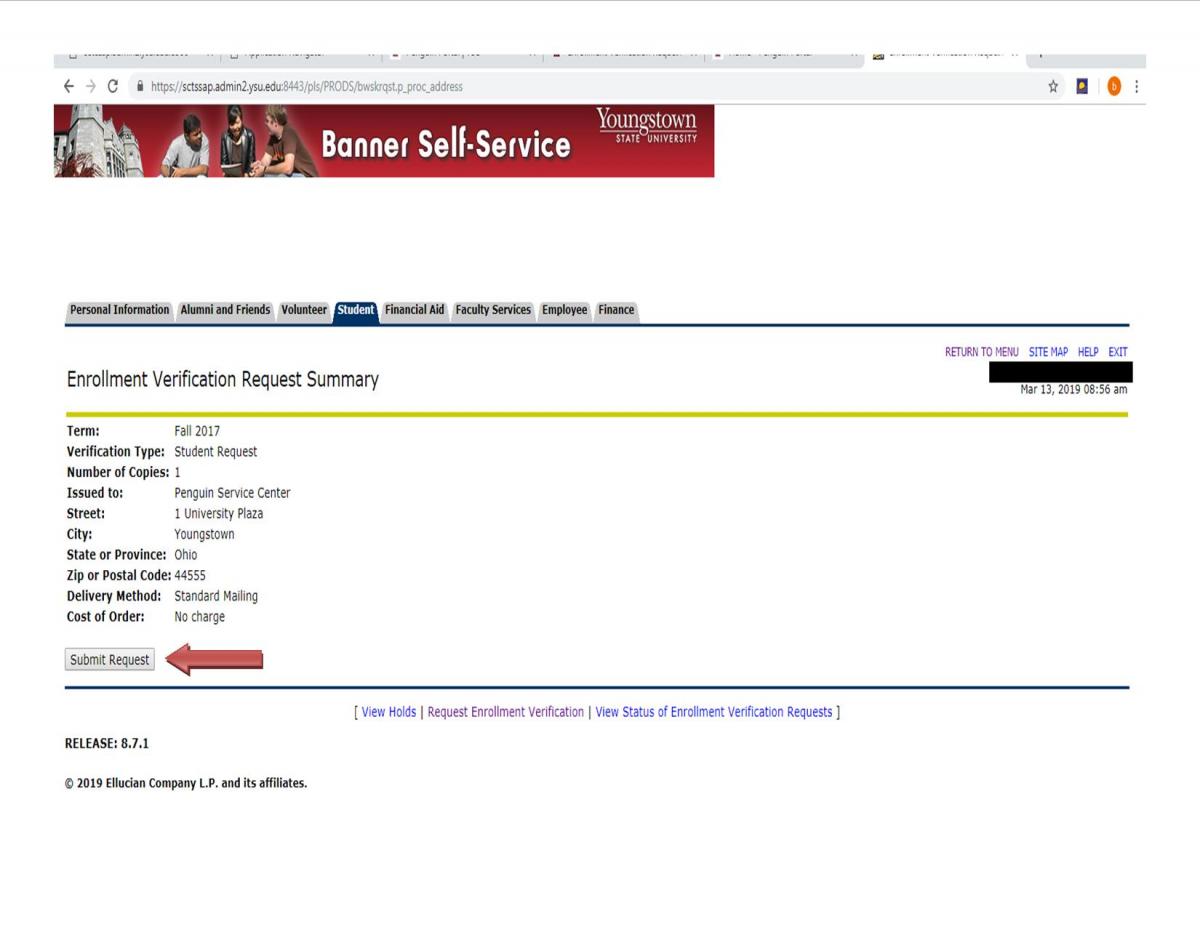Click the Cost of Order label
The width and height of the screenshot is (1200, 927).
(x=105, y=617)
